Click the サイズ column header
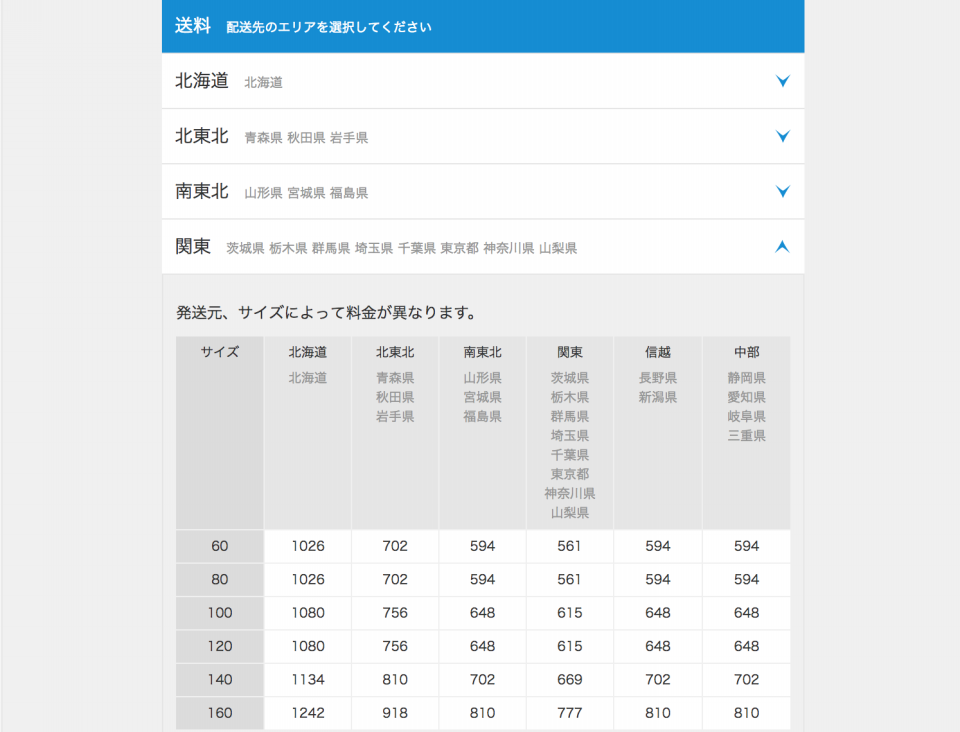Image resolution: width=960 pixels, height=732 pixels. click(220, 352)
